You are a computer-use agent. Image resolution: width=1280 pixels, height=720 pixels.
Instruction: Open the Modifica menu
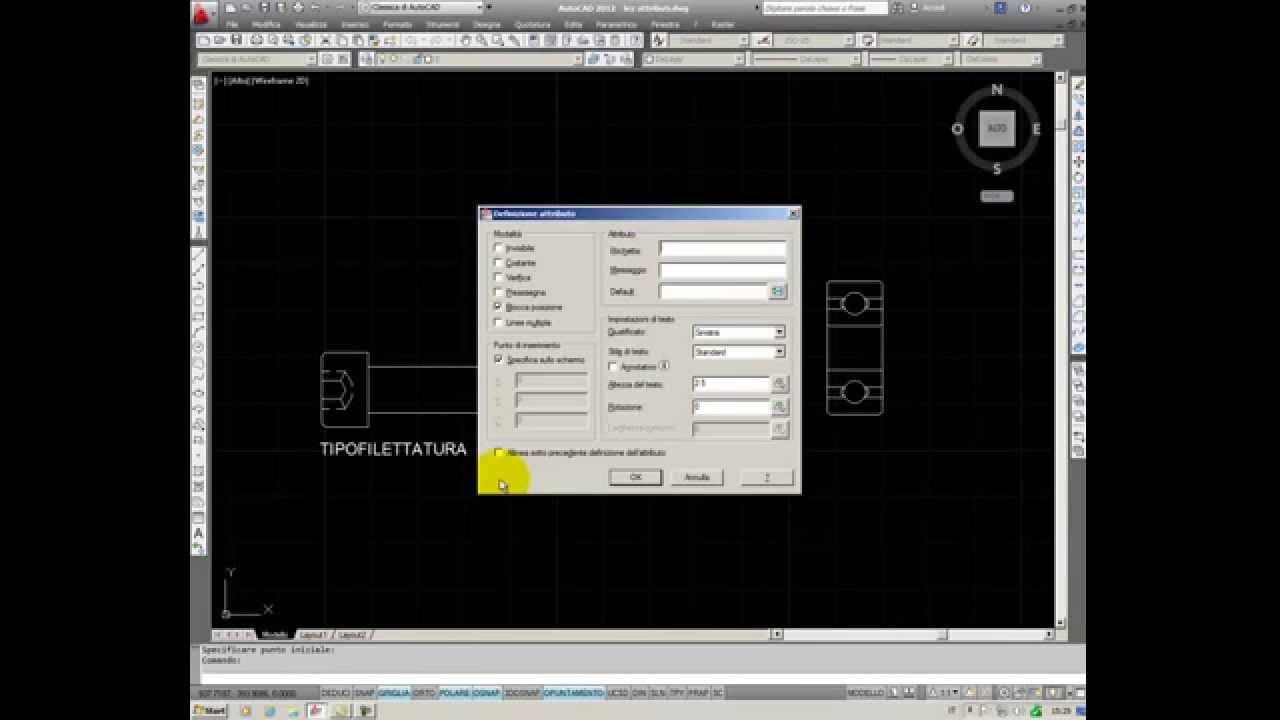click(266, 24)
